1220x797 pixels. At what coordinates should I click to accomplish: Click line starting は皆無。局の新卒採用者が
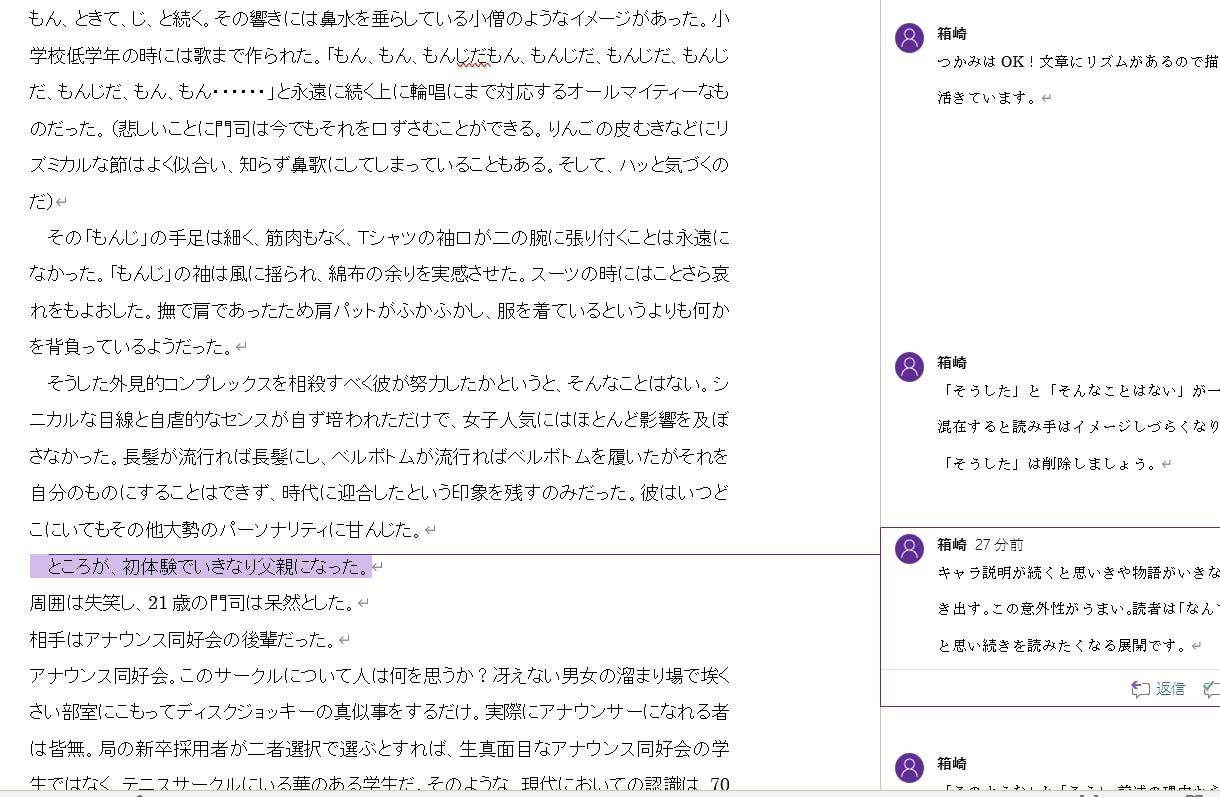[x=379, y=748]
